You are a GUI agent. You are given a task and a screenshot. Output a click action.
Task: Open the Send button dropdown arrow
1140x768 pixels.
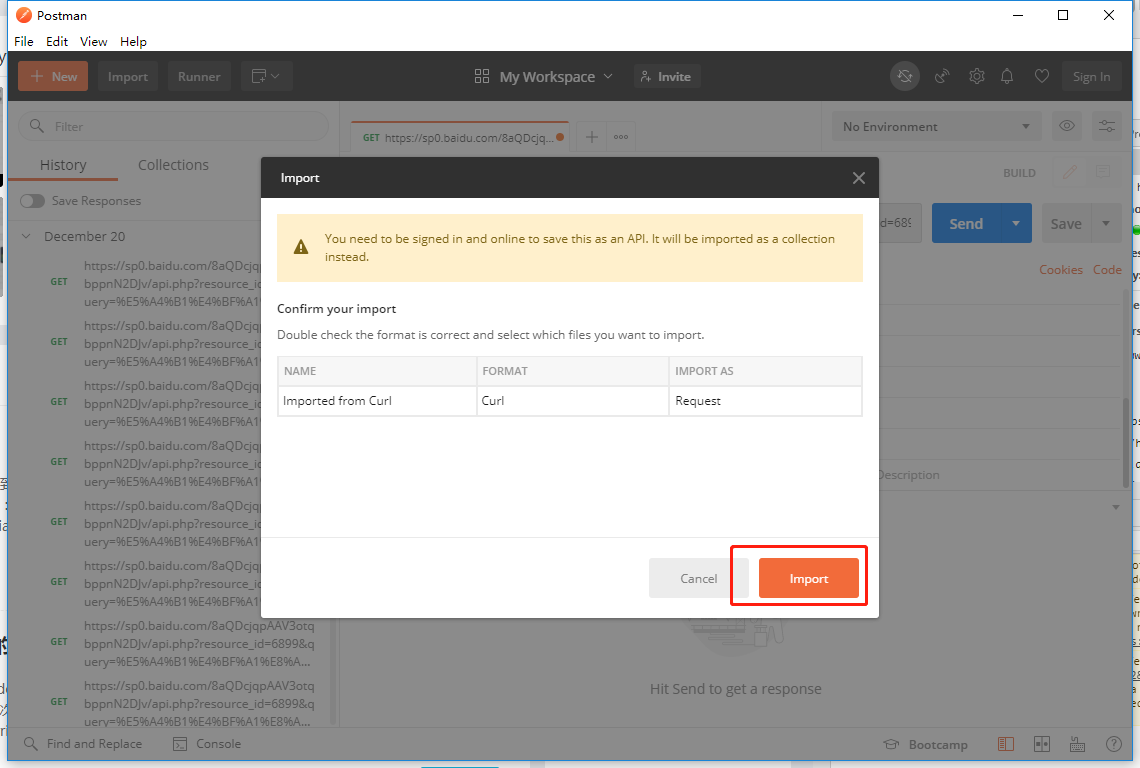point(1016,224)
